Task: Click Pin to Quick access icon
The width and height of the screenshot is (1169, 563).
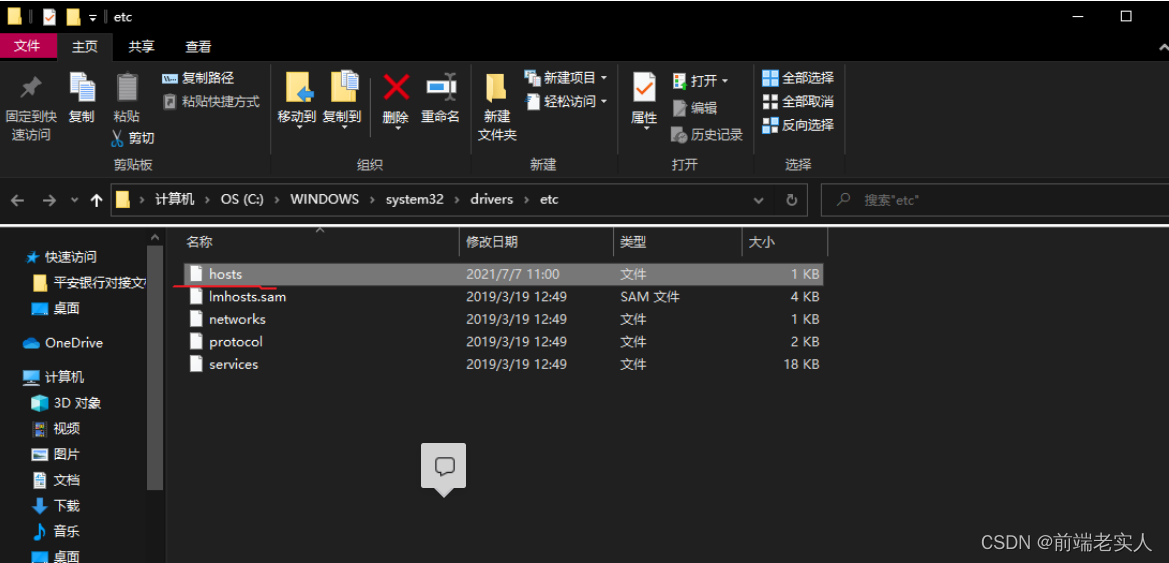Action: coord(31,88)
